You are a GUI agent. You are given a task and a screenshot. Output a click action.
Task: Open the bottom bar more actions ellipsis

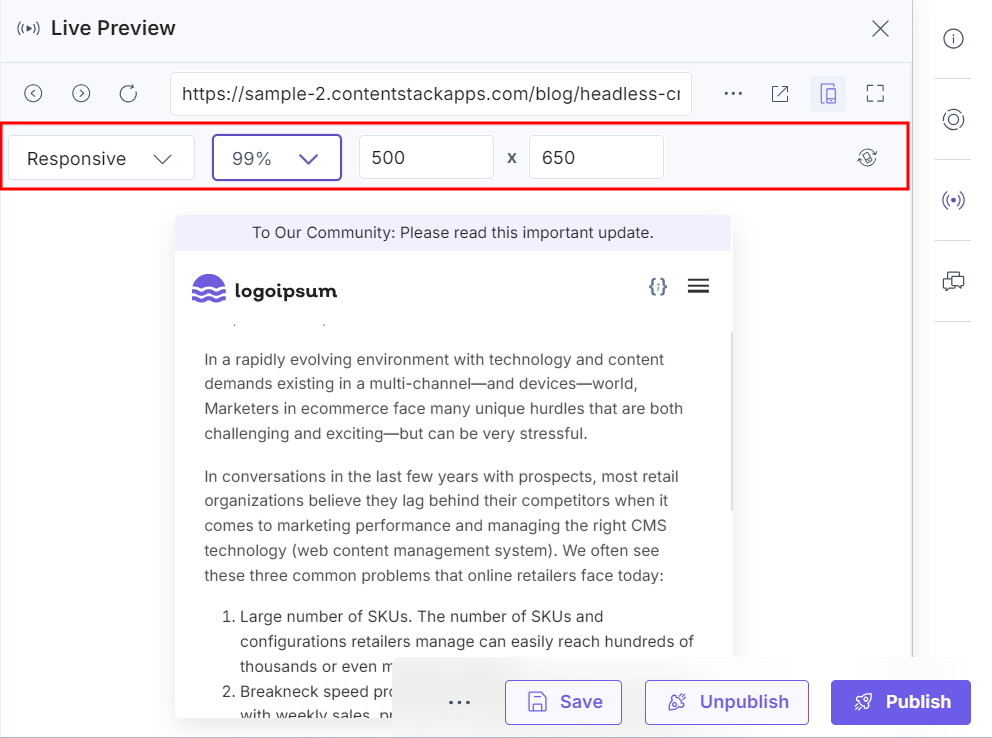pyautogui.click(x=459, y=702)
